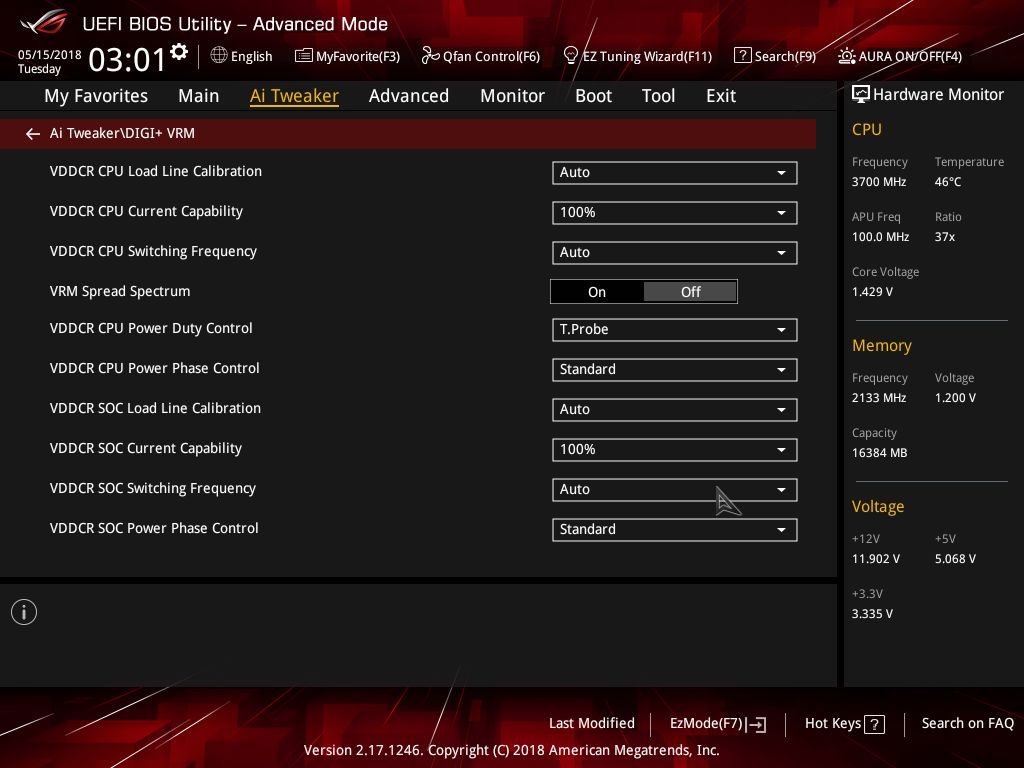This screenshot has width=1024, height=768.
Task: Open VDDCR CPU Power Duty Control dropdown
Action: tap(674, 330)
